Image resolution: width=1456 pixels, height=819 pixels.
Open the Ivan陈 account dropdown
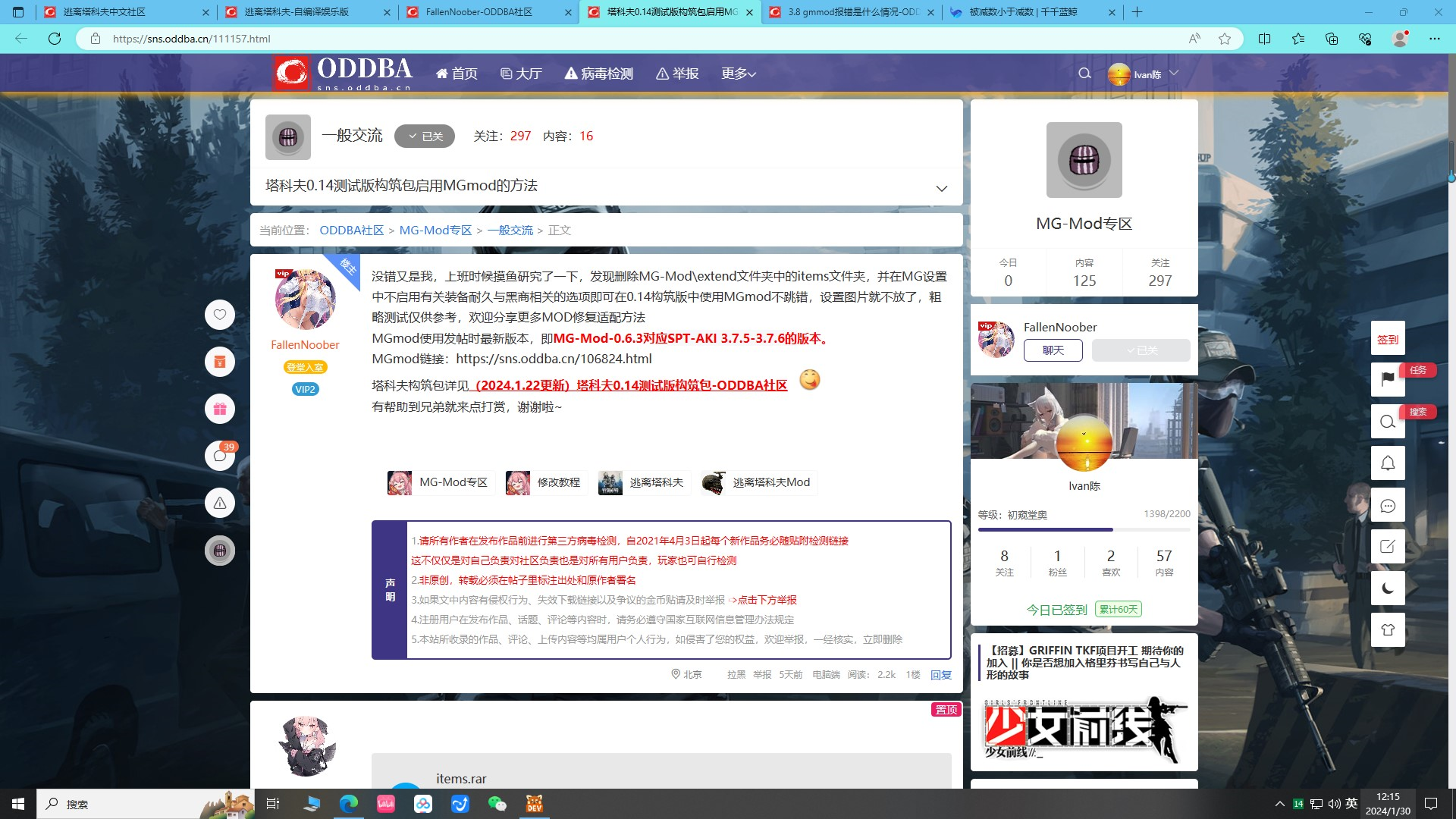click(1144, 74)
